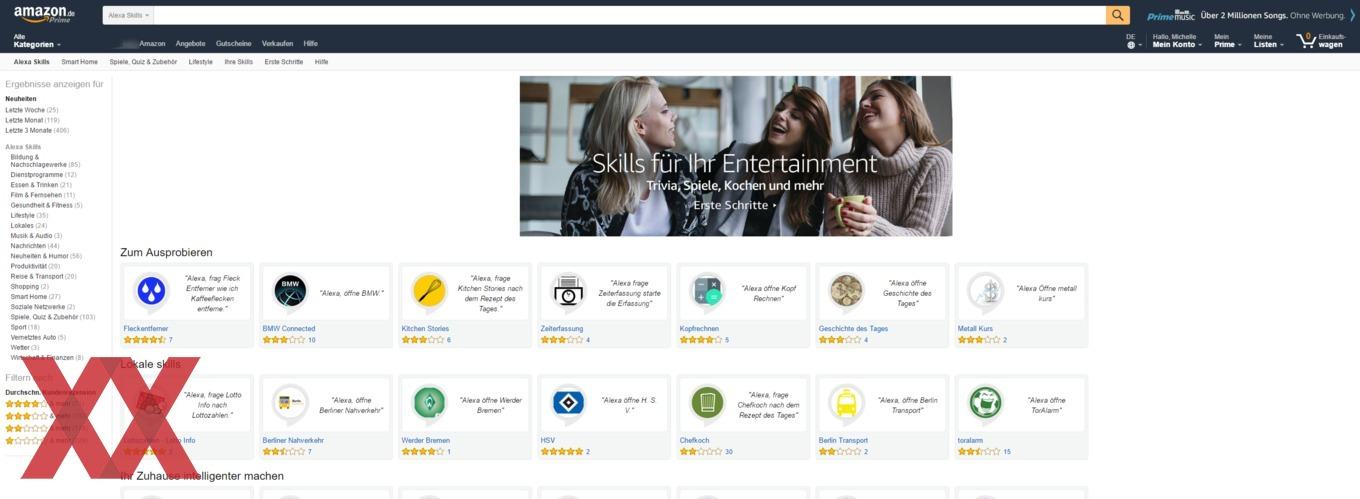Viewport: 1360px width, 499px height.
Task: Open the Skills für Ihr Entertainment banner
Action: [x=735, y=156]
